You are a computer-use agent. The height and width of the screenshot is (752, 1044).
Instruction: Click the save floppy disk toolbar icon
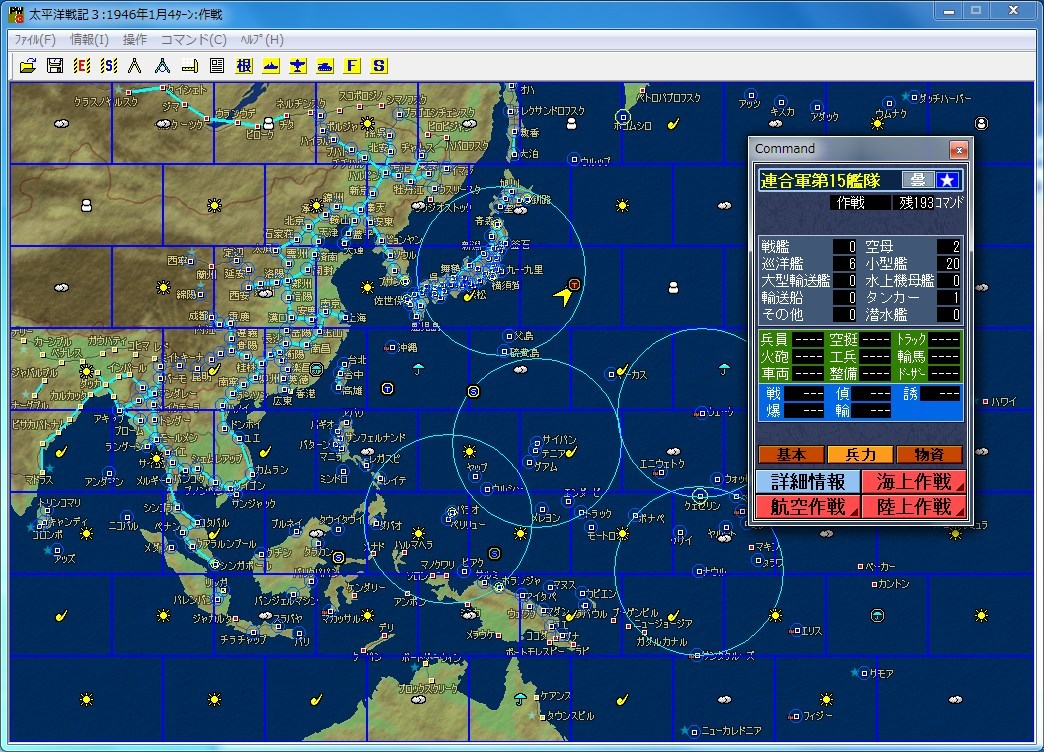pyautogui.click(x=55, y=65)
